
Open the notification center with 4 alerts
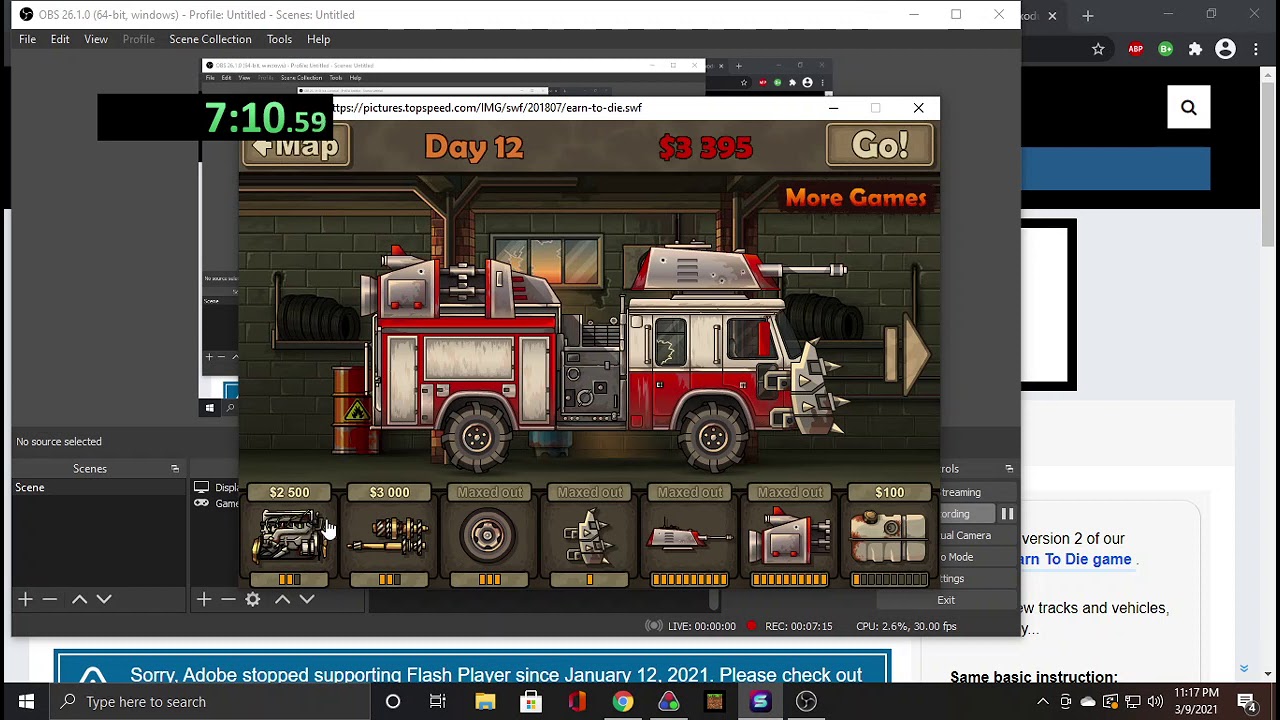1247,702
